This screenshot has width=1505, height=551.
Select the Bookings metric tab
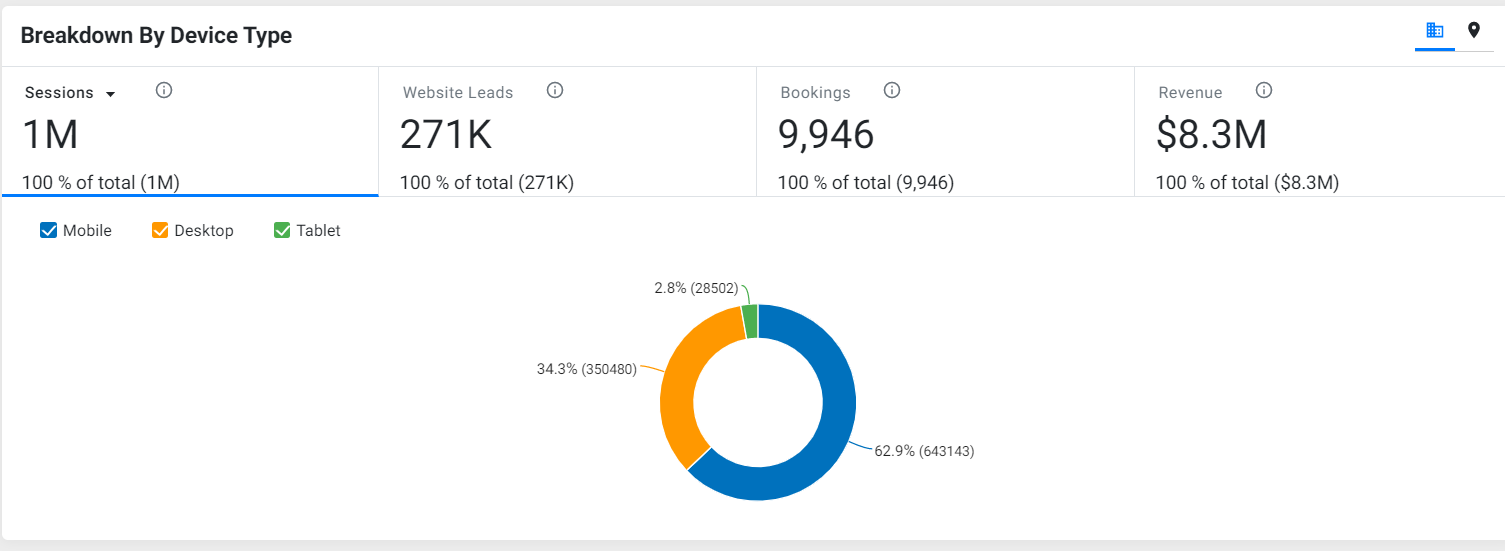coord(946,132)
